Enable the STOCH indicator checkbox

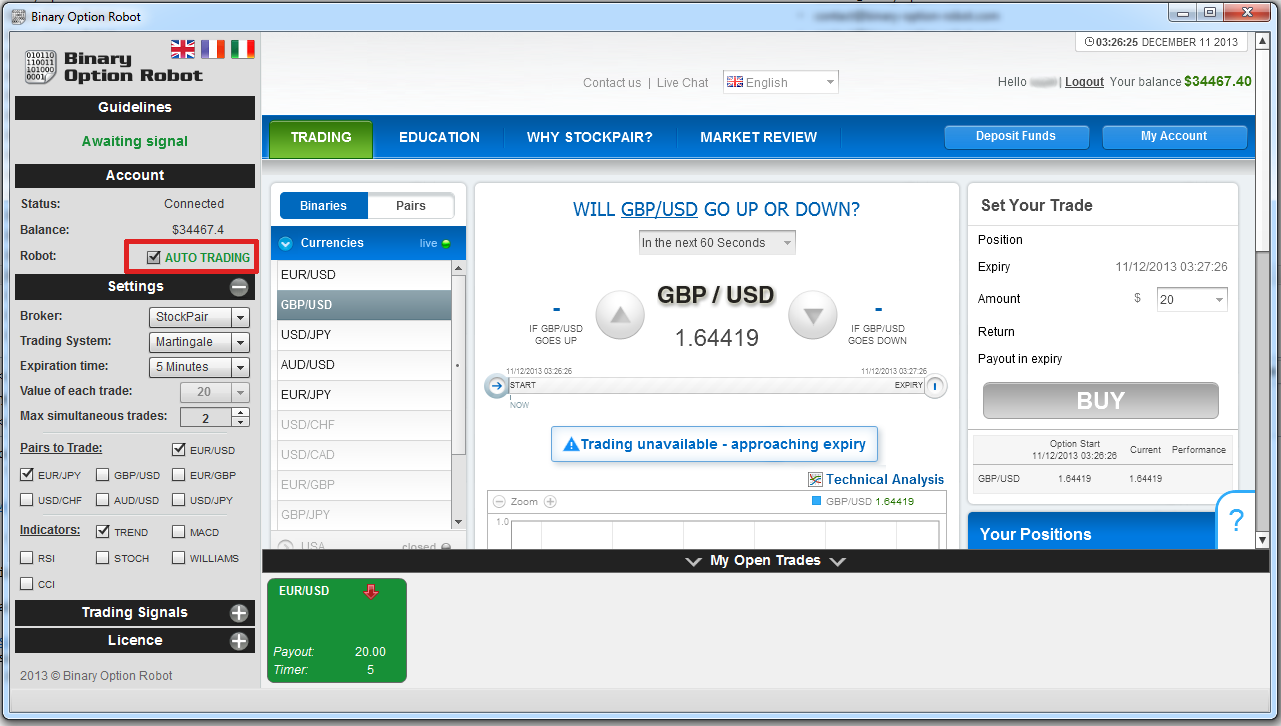tap(103, 558)
